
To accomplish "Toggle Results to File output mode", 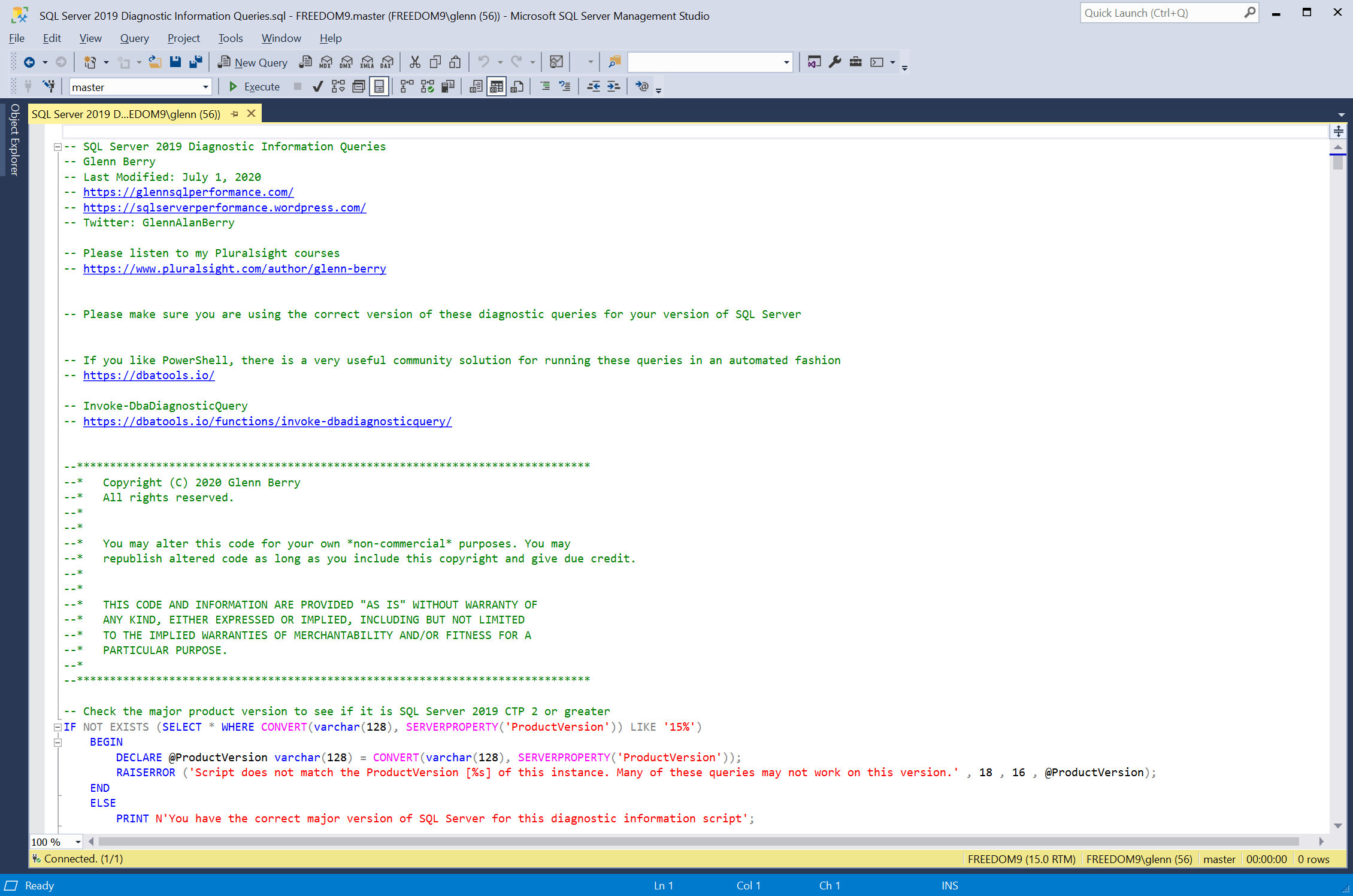I will 517,86.
